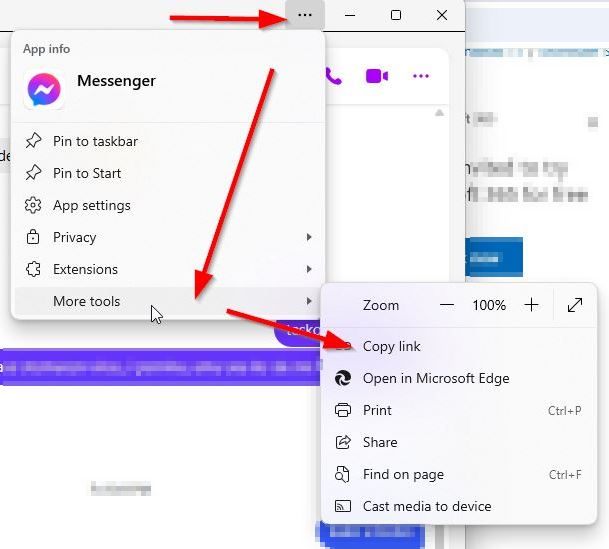
Task: Expand the More tools submenu arrow
Action: coord(309,301)
